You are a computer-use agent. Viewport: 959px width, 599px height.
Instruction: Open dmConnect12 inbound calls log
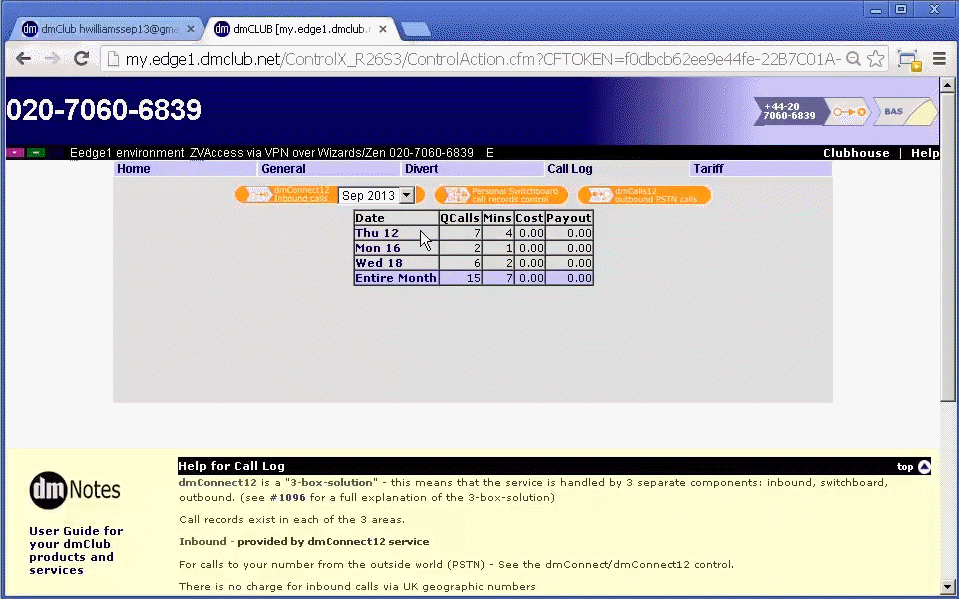[x=286, y=195]
